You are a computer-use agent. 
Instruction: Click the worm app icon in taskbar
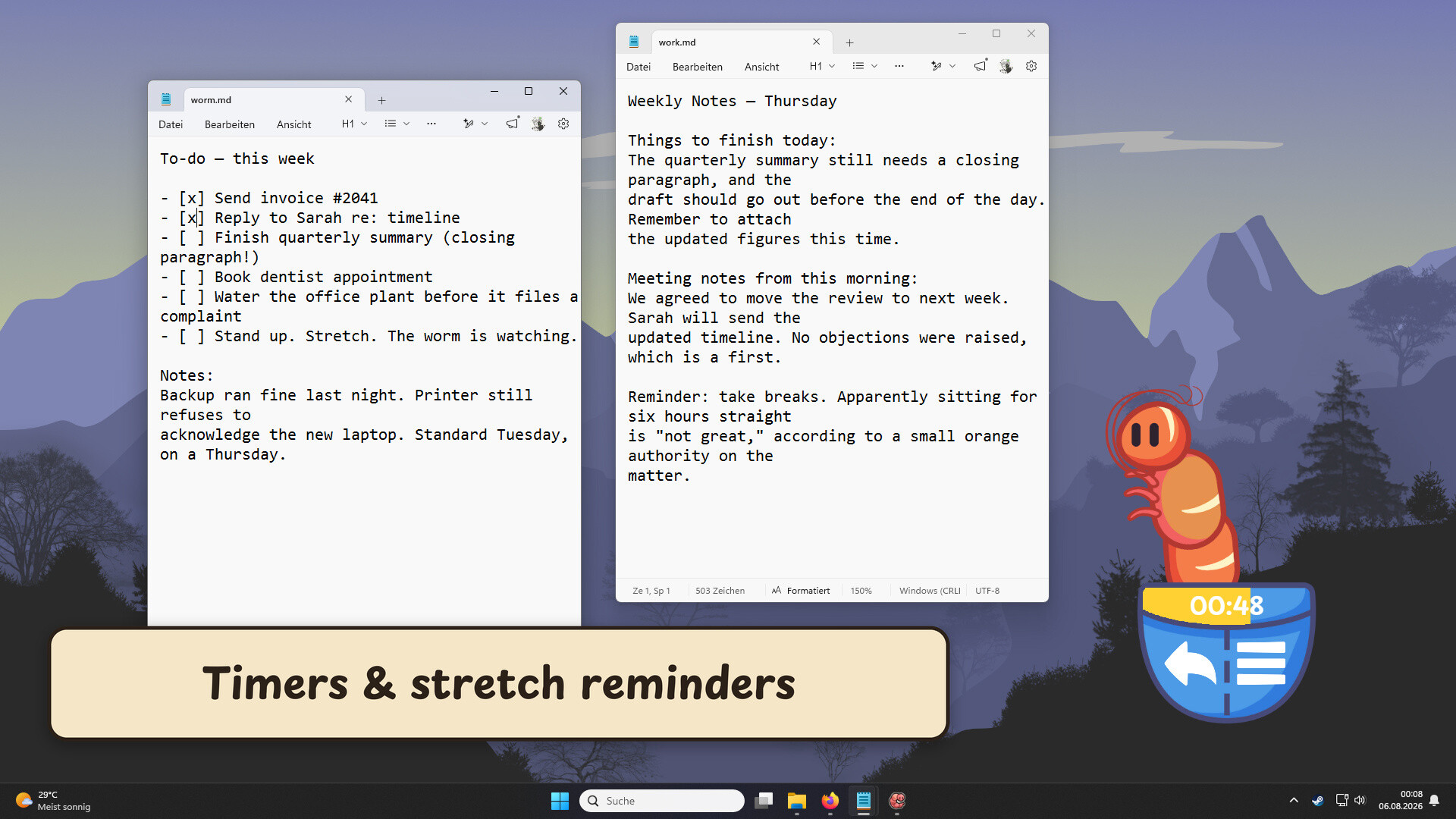897,801
